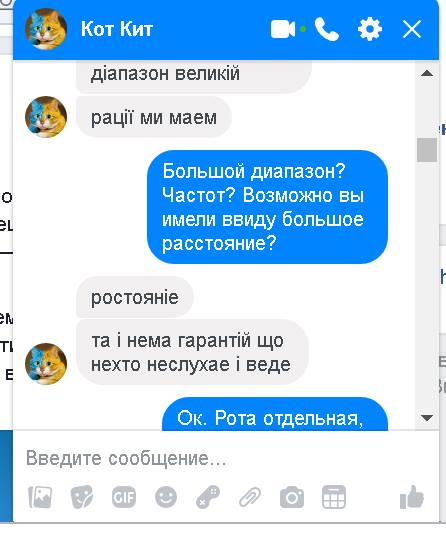Screen dimensions: 446x536
Task: Open chat settings gear icon
Action: pos(370,29)
